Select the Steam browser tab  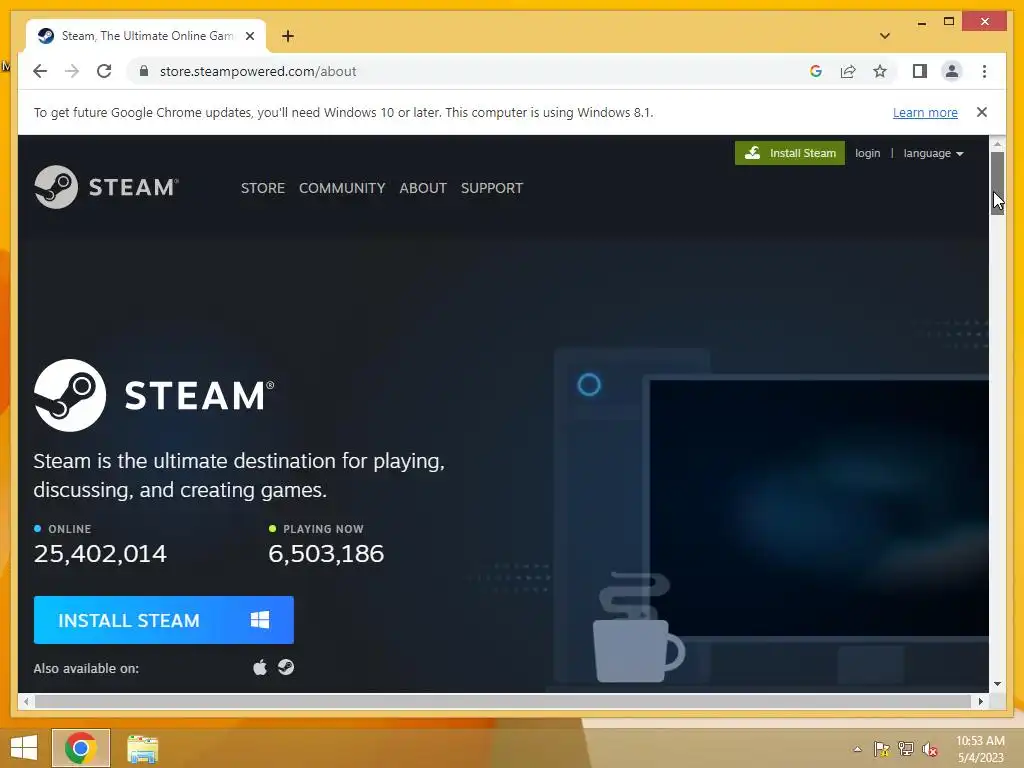pos(146,36)
